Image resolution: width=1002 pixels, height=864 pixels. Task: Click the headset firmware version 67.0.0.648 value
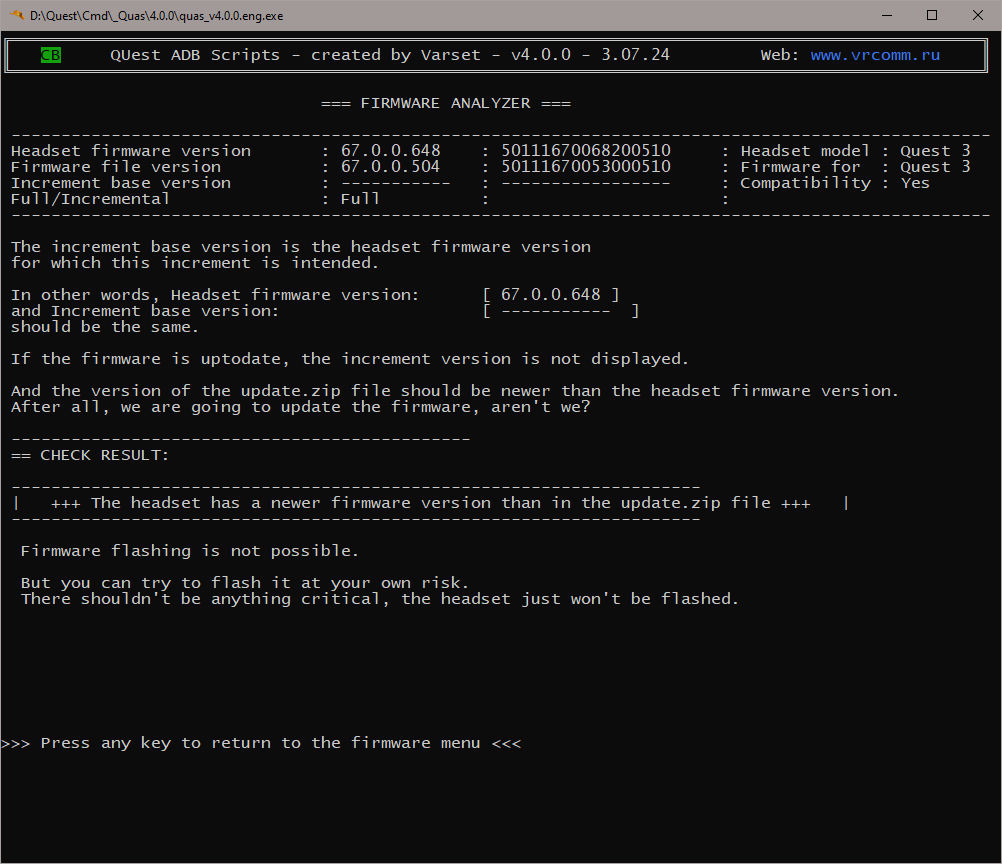[x=390, y=151]
